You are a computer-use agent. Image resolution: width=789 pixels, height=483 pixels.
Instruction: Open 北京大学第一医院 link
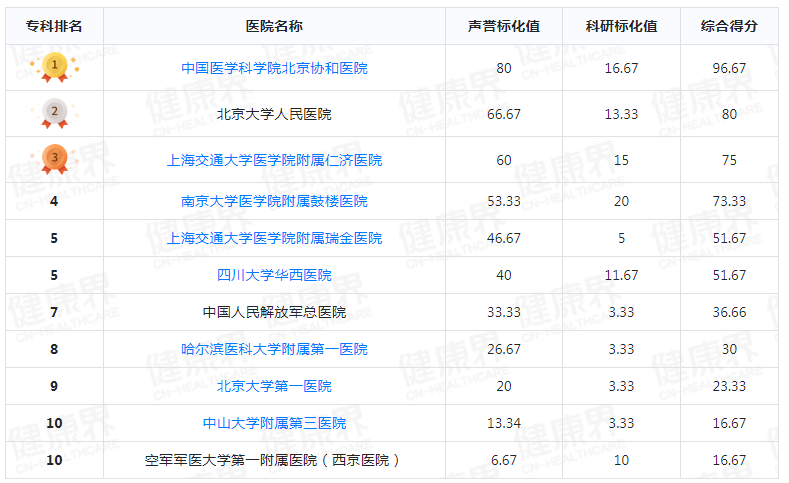point(274,386)
